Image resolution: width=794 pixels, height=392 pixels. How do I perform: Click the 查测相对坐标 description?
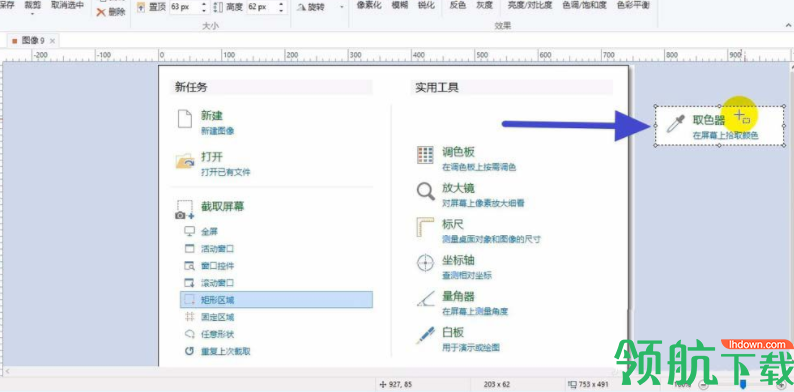point(467,276)
